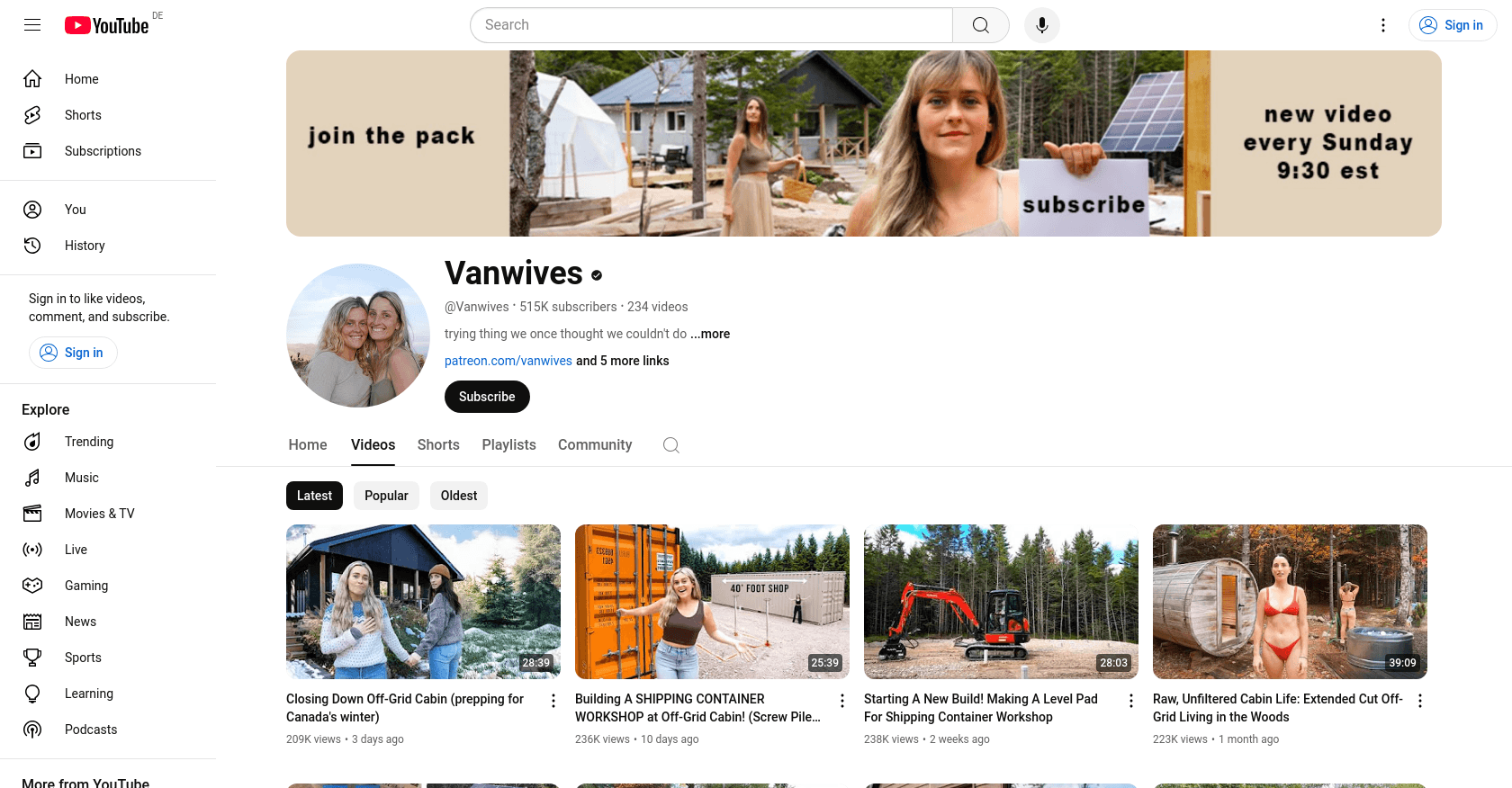Open options menu for Closing Down Off-Grid Cabin video
The height and width of the screenshot is (788, 1512).
click(553, 701)
